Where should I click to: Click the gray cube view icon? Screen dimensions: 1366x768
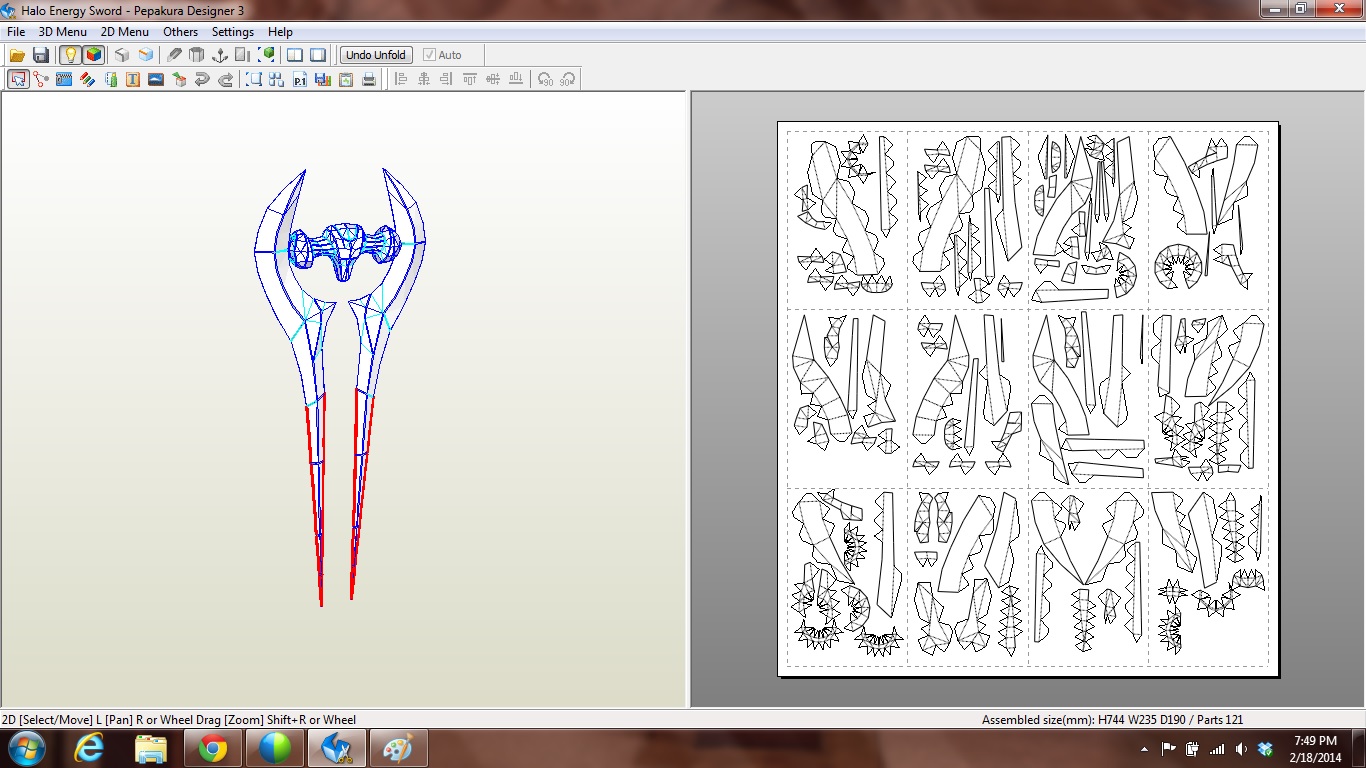pyautogui.click(x=122, y=55)
